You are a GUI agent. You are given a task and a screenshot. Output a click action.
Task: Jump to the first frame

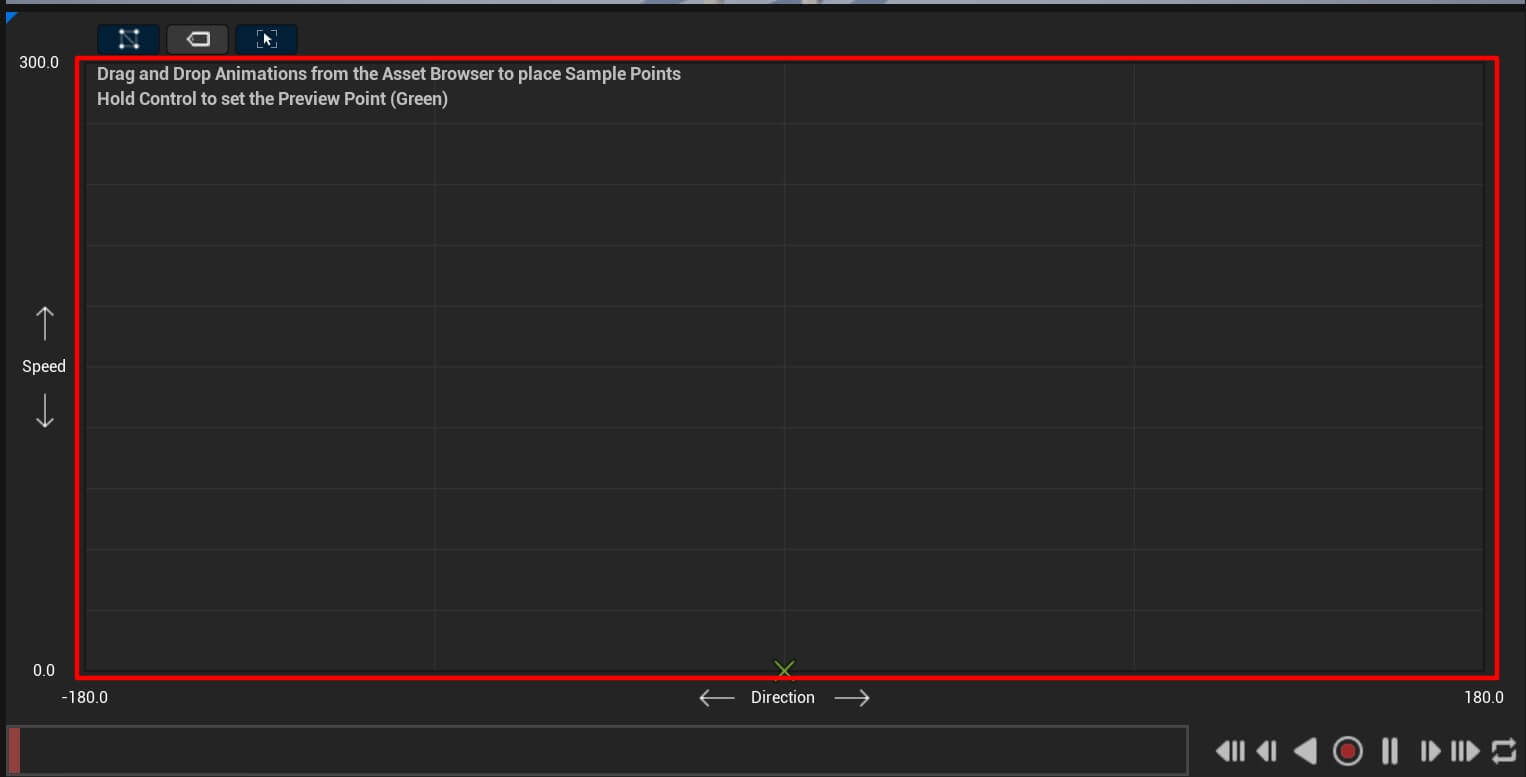click(x=1231, y=750)
